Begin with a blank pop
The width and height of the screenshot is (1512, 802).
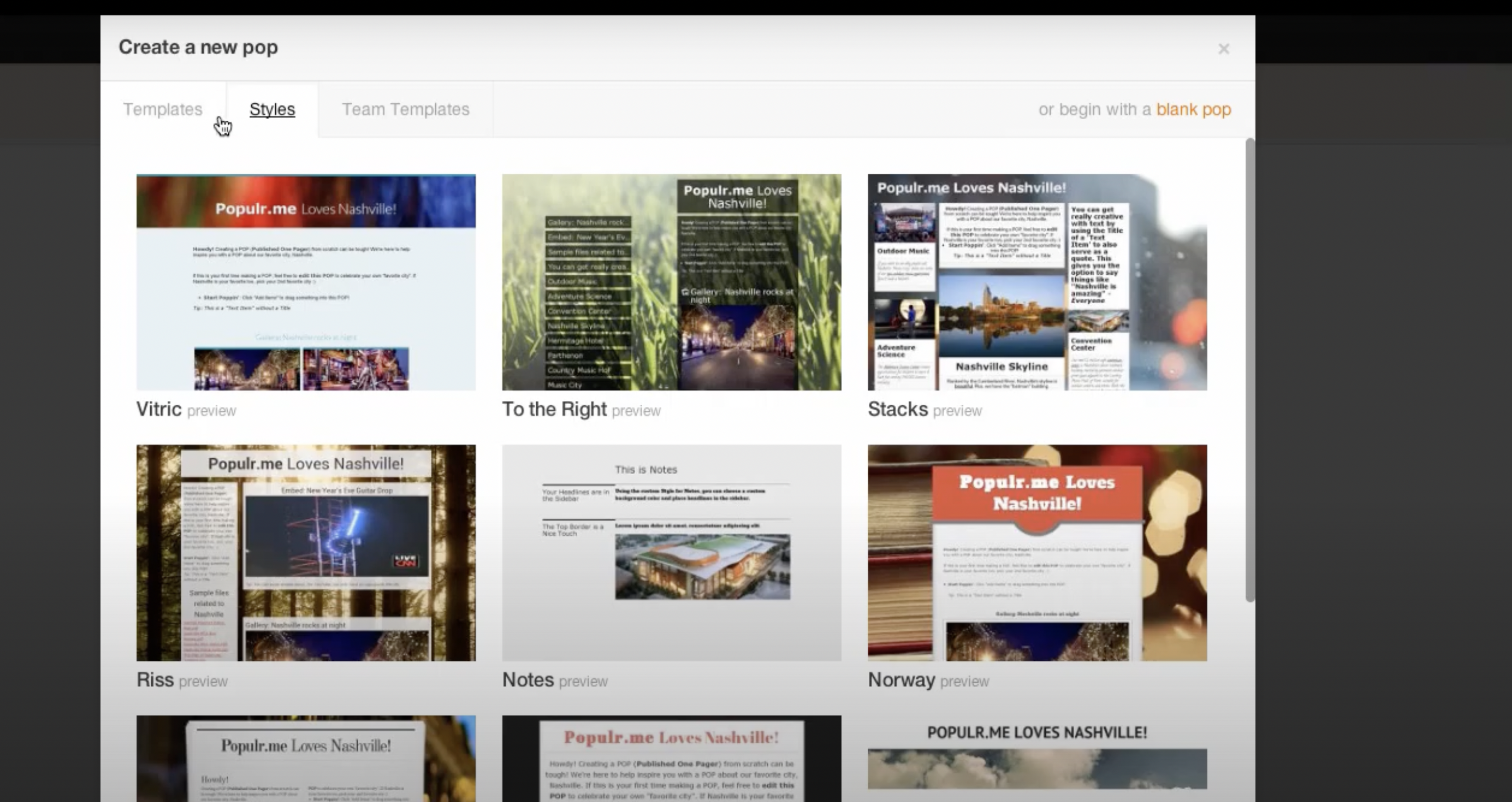click(x=1194, y=109)
